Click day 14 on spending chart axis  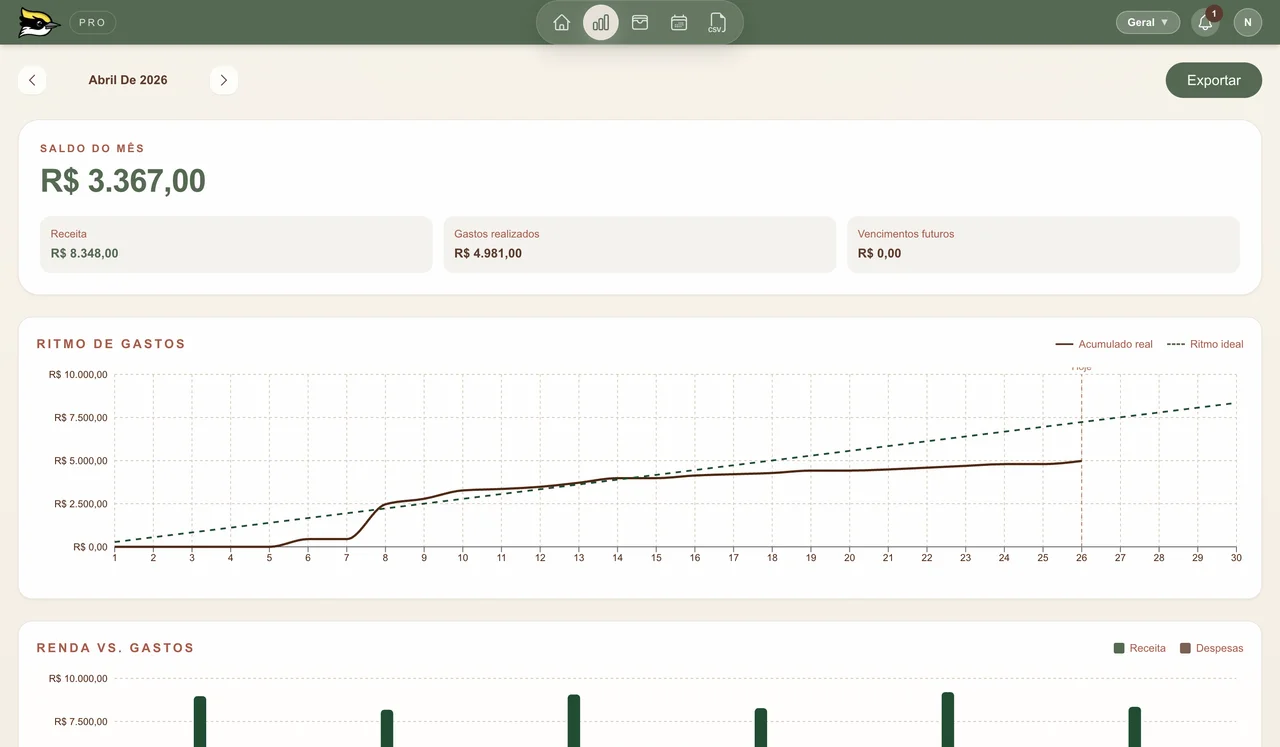click(x=617, y=558)
